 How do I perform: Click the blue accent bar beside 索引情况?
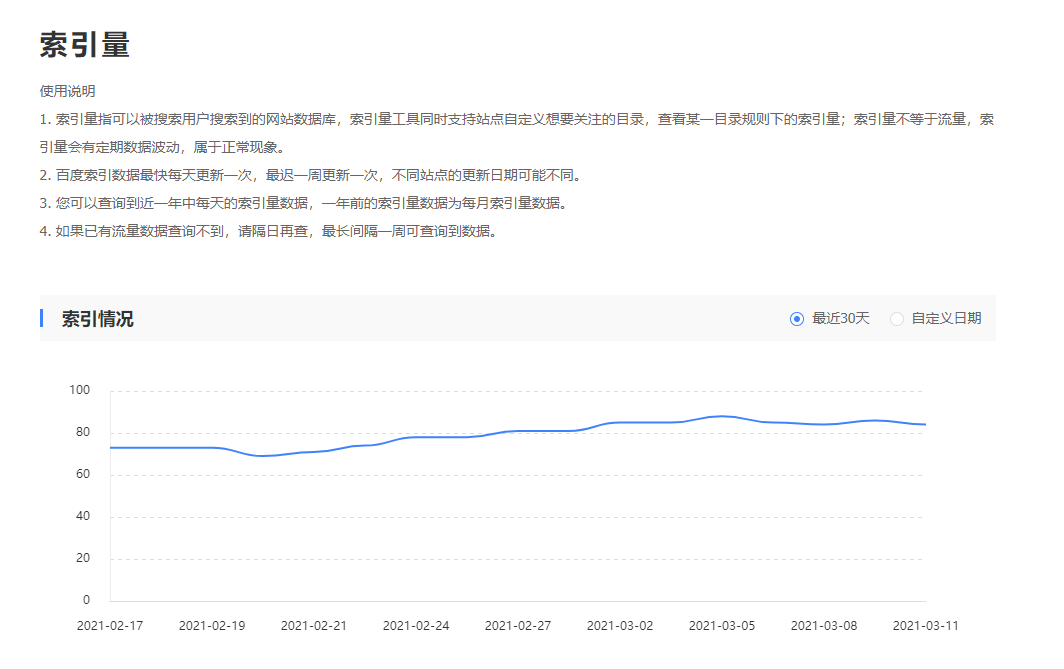41,317
